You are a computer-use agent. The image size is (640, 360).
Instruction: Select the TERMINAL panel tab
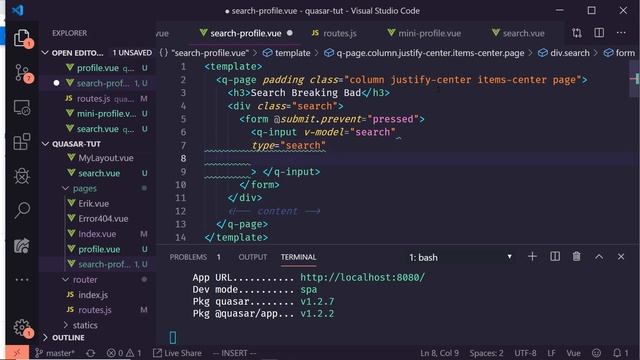point(298,257)
